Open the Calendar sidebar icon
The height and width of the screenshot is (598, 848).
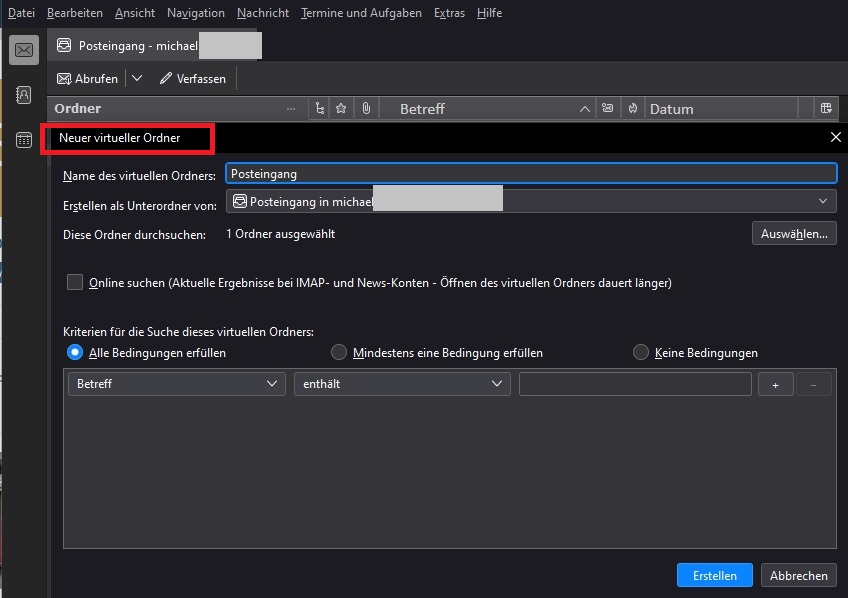point(24,140)
